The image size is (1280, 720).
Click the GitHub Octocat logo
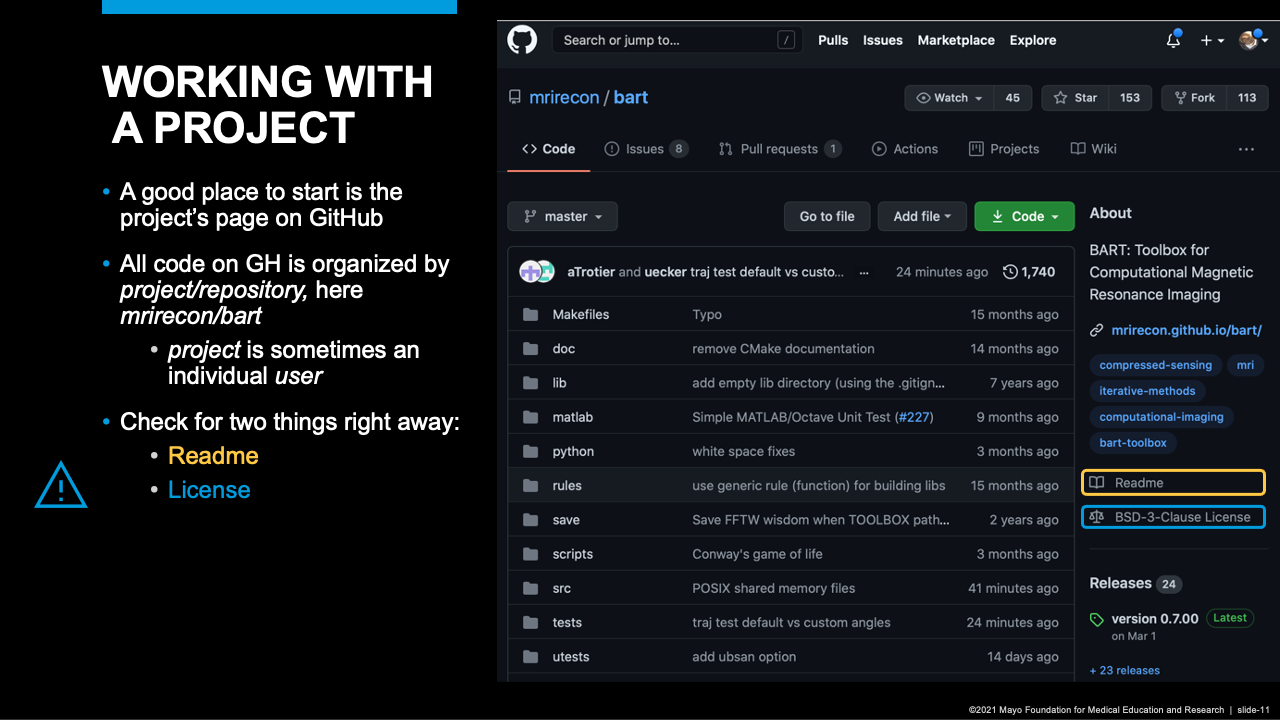tap(522, 40)
